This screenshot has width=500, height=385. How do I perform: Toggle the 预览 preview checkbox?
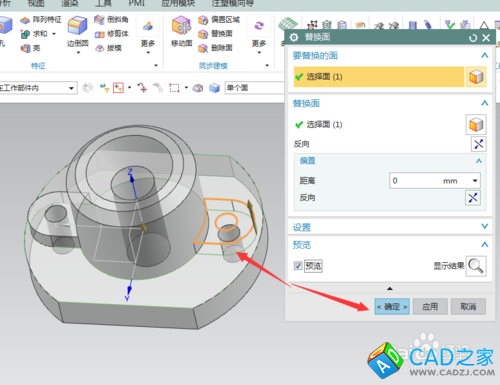298,266
